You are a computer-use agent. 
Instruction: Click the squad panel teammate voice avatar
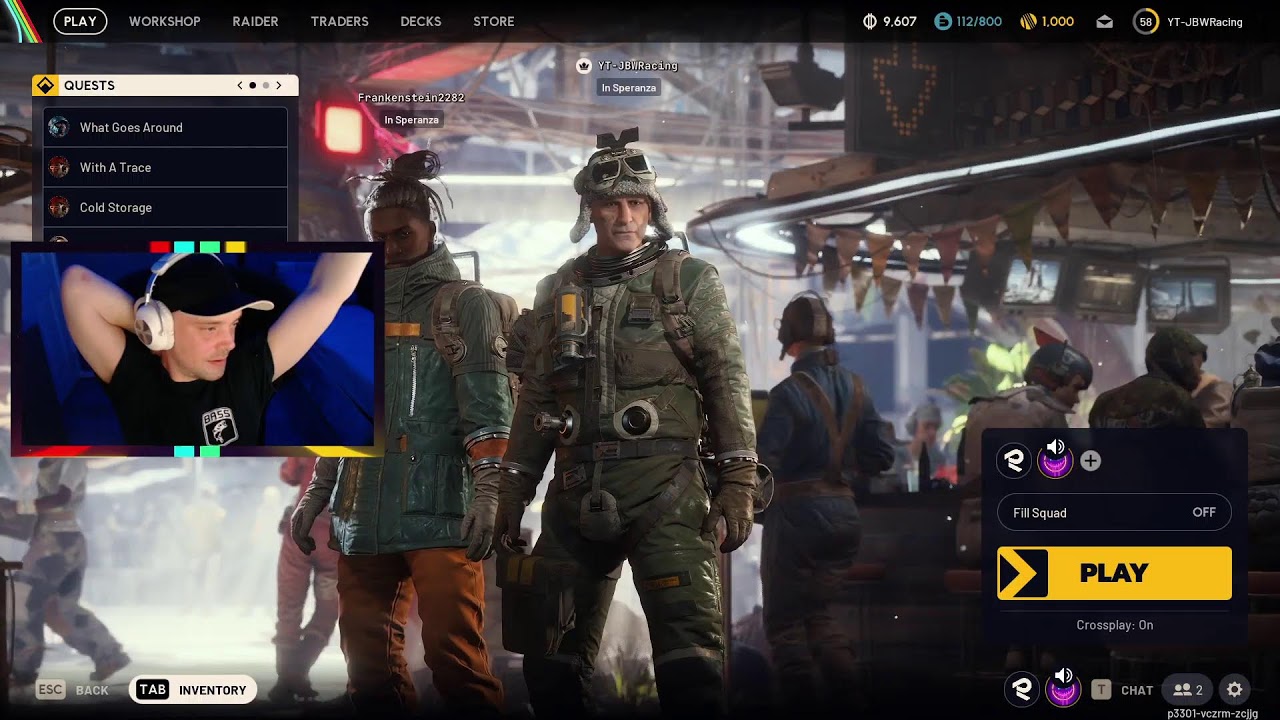(1055, 461)
